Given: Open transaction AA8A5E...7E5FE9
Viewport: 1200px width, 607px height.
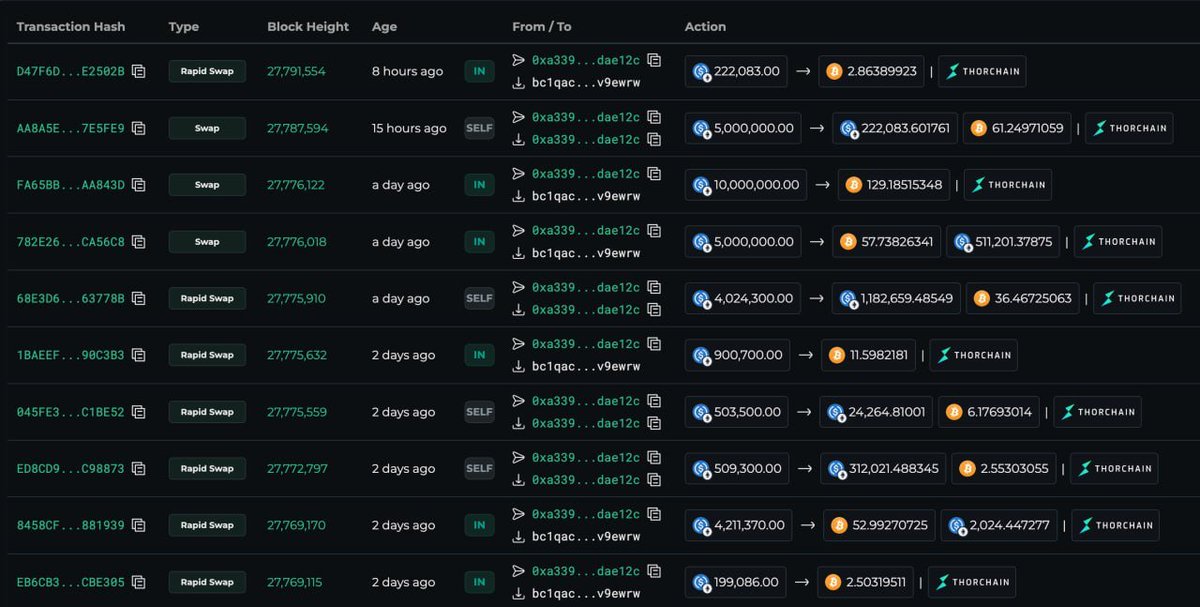Looking at the screenshot, I should click(x=71, y=128).
